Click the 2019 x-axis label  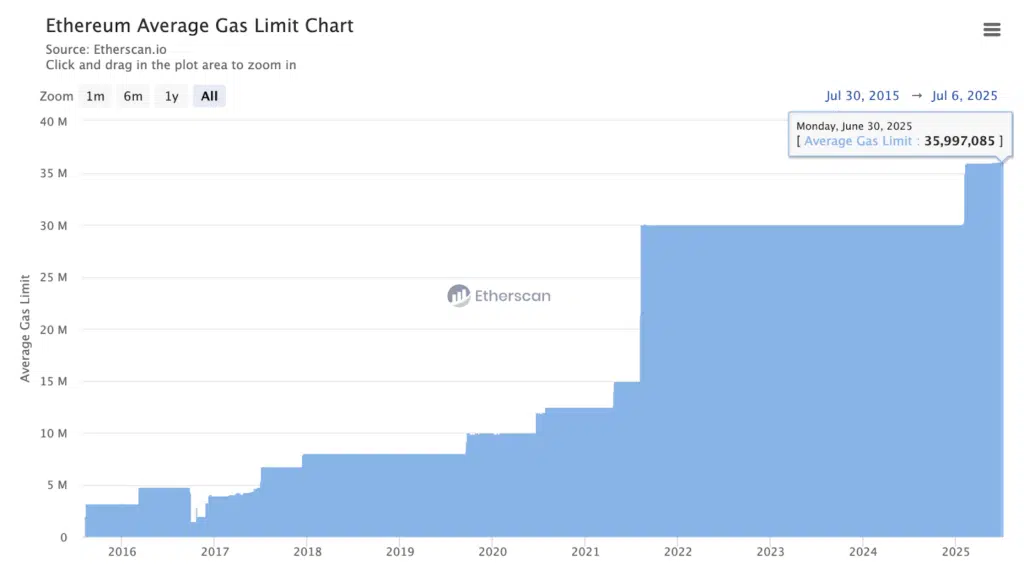point(400,552)
